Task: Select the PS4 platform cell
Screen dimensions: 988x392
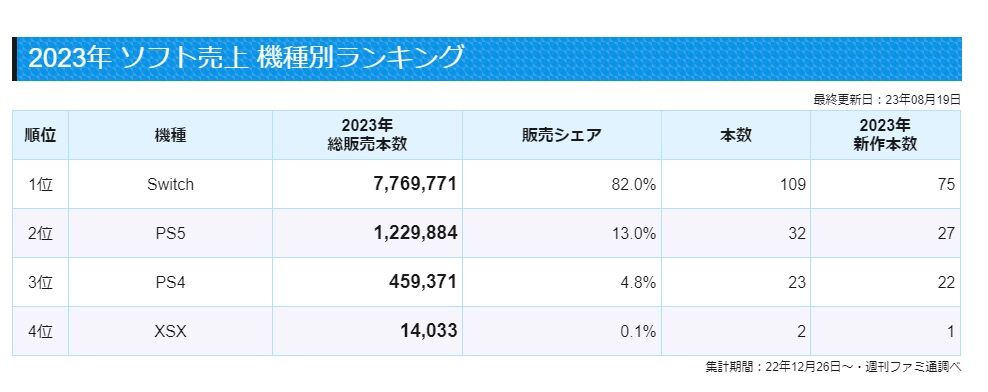Action: pyautogui.click(x=170, y=282)
